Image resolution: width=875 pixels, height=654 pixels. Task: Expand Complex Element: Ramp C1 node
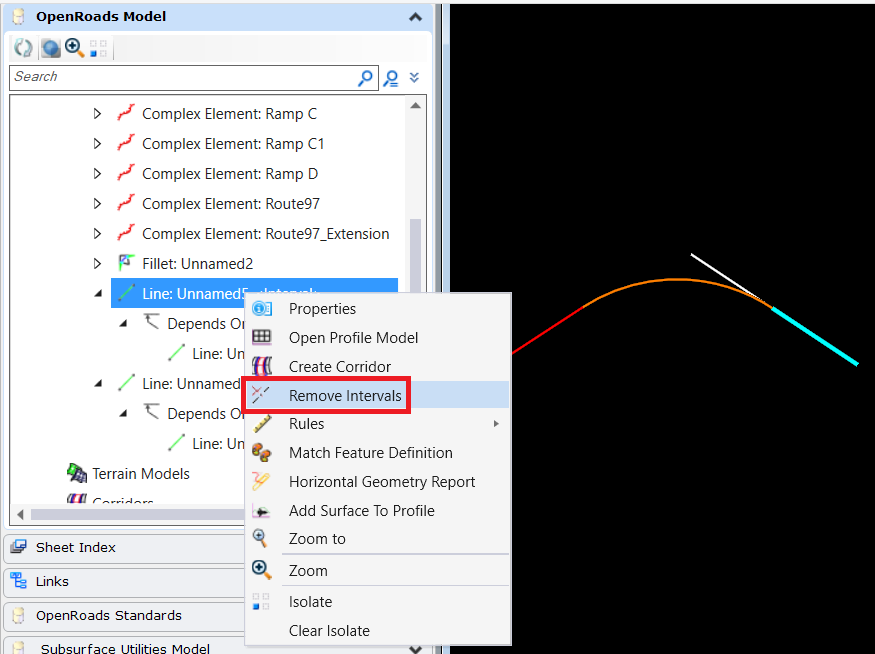[x=98, y=144]
